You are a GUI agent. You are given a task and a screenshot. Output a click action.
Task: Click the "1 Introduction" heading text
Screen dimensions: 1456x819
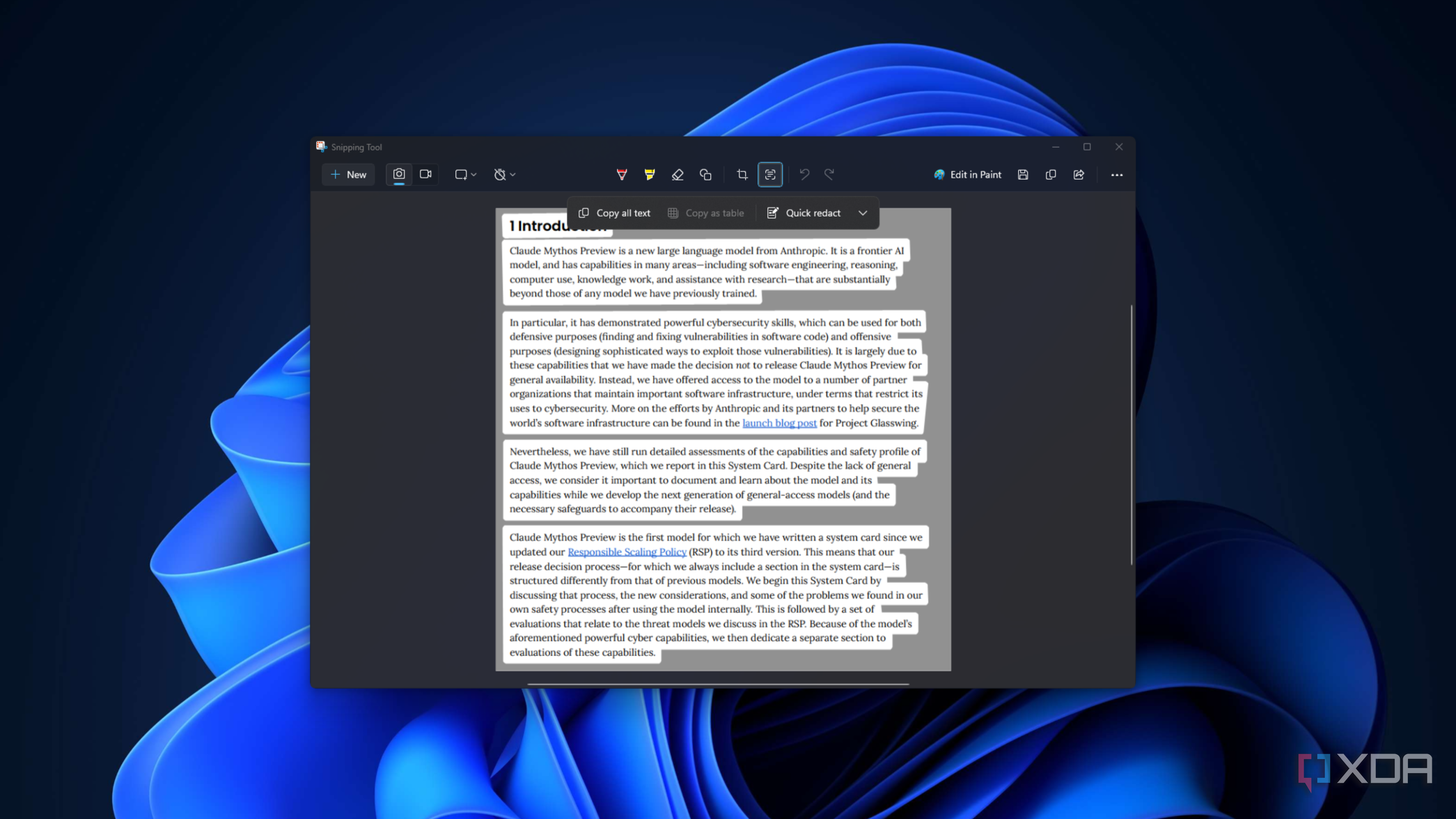[557, 226]
